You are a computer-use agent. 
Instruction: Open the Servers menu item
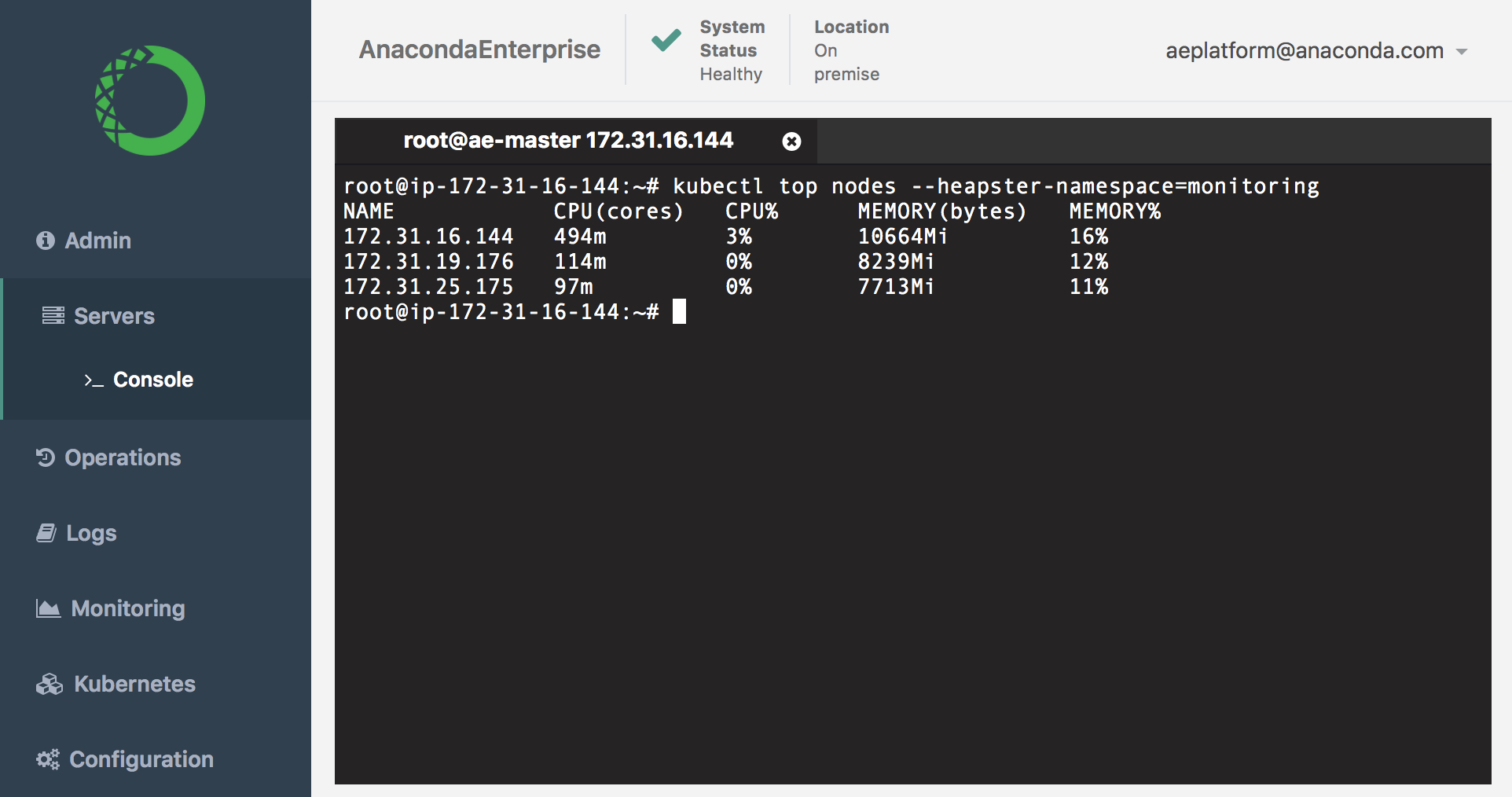click(114, 316)
